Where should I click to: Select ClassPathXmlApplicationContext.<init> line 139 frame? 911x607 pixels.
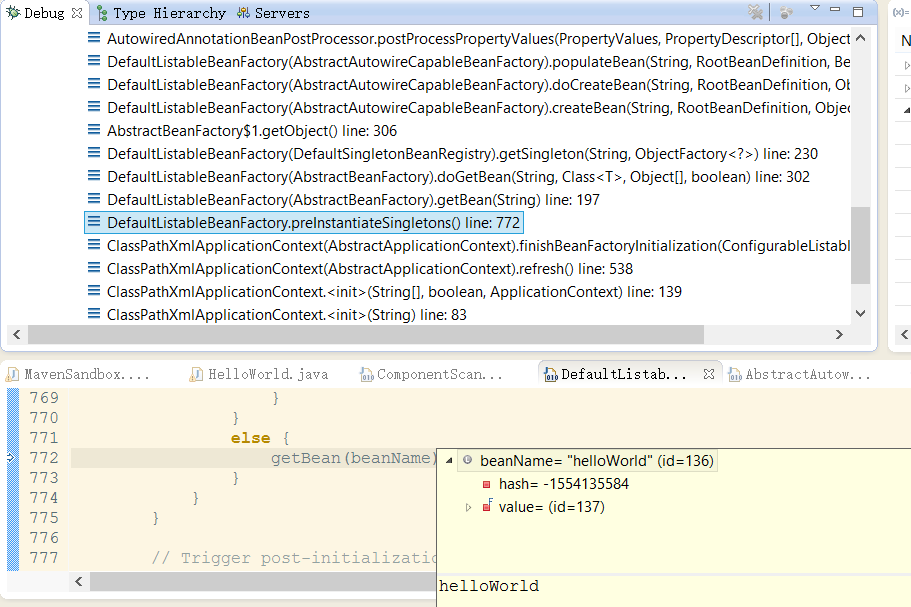coord(385,292)
